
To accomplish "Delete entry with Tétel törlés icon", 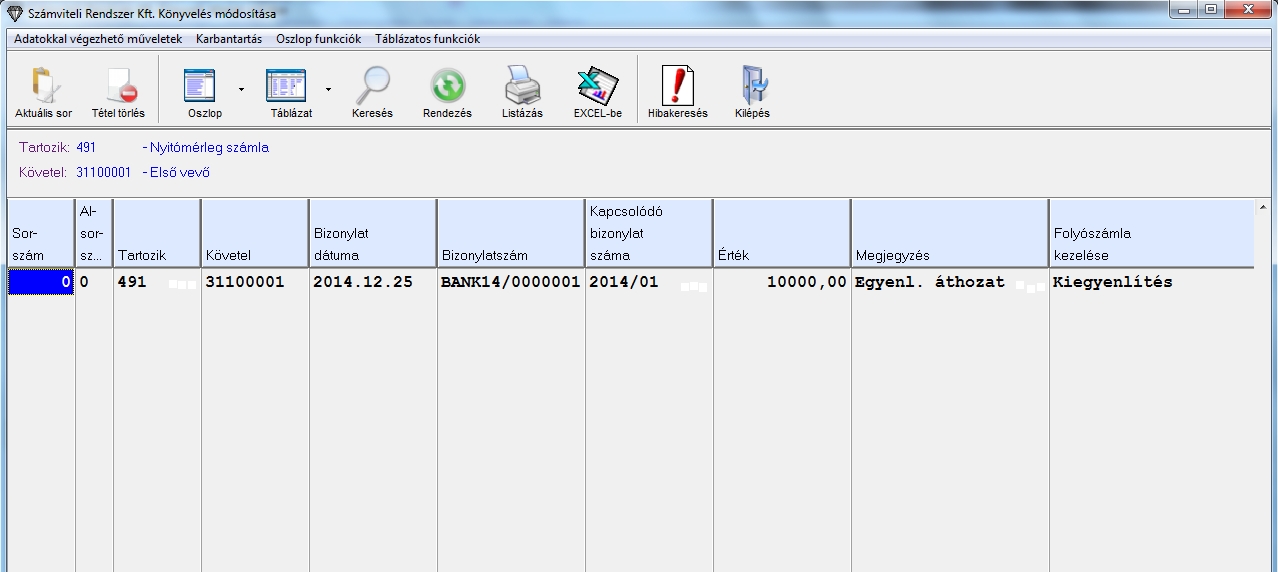I will (118, 88).
